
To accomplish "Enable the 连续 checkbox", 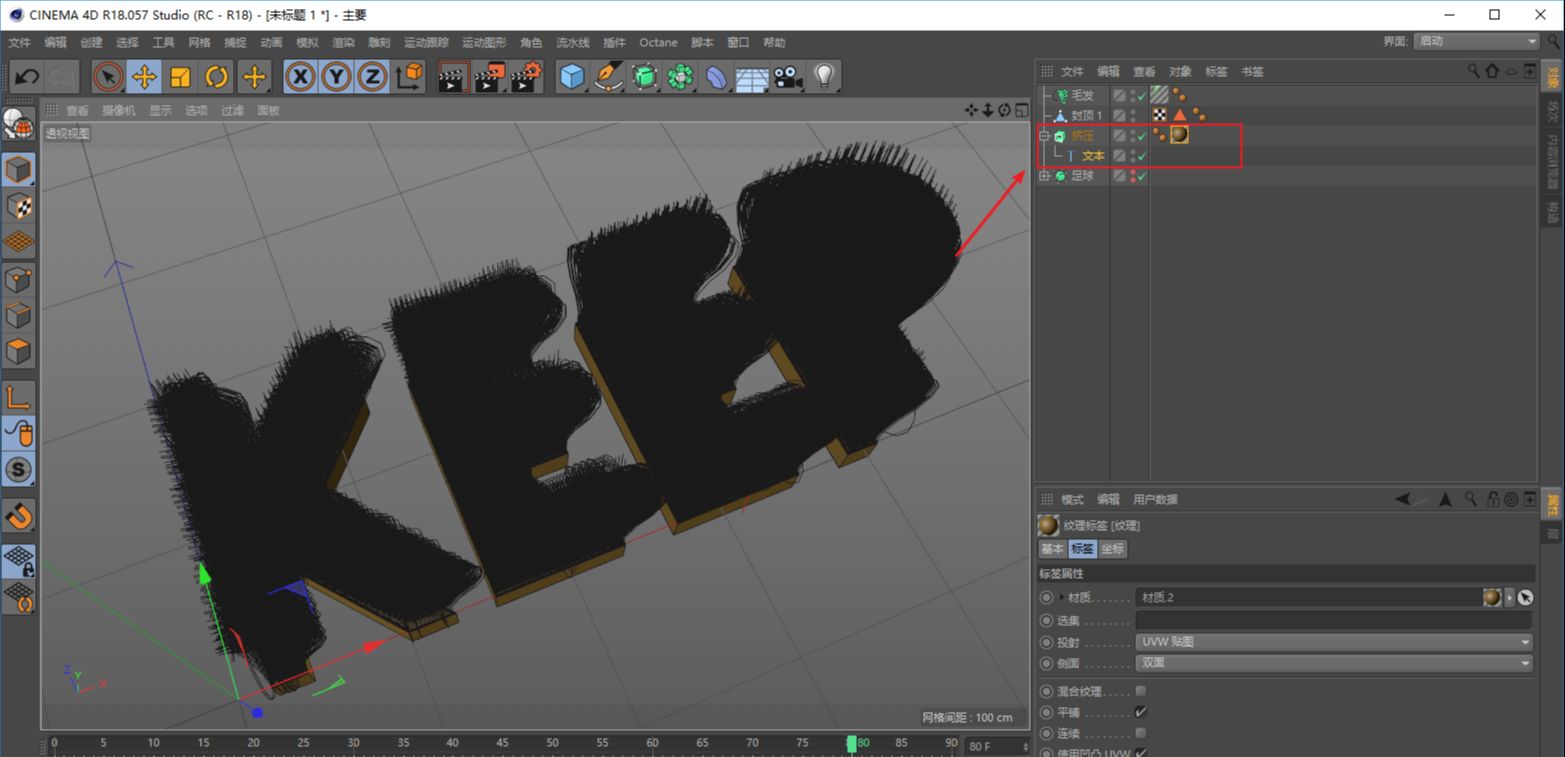I will pos(1141,733).
